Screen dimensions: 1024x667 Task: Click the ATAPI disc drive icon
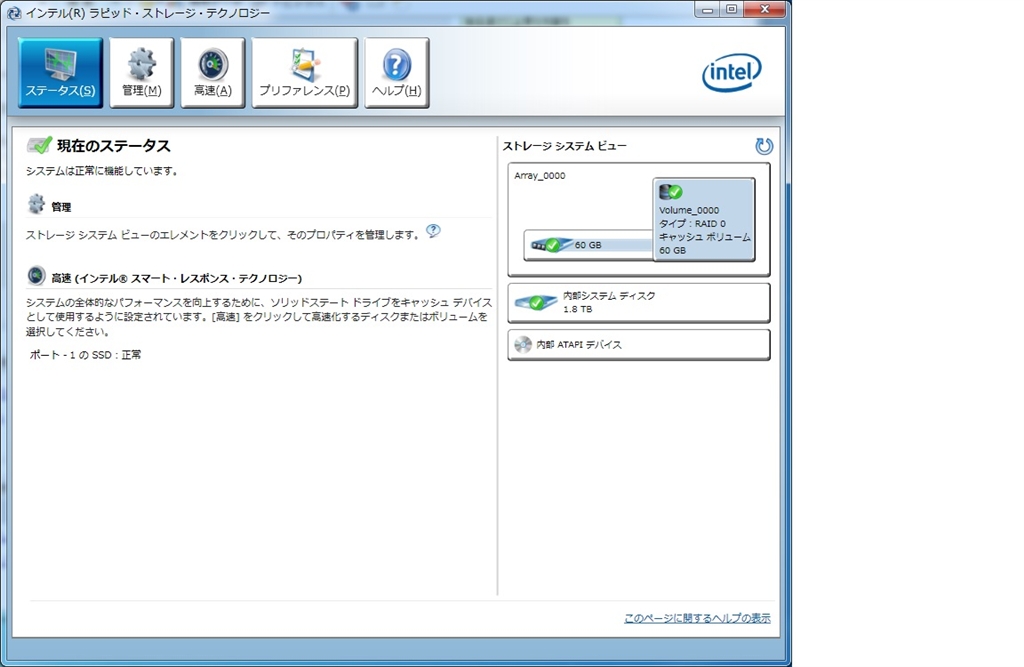pyautogui.click(x=523, y=344)
